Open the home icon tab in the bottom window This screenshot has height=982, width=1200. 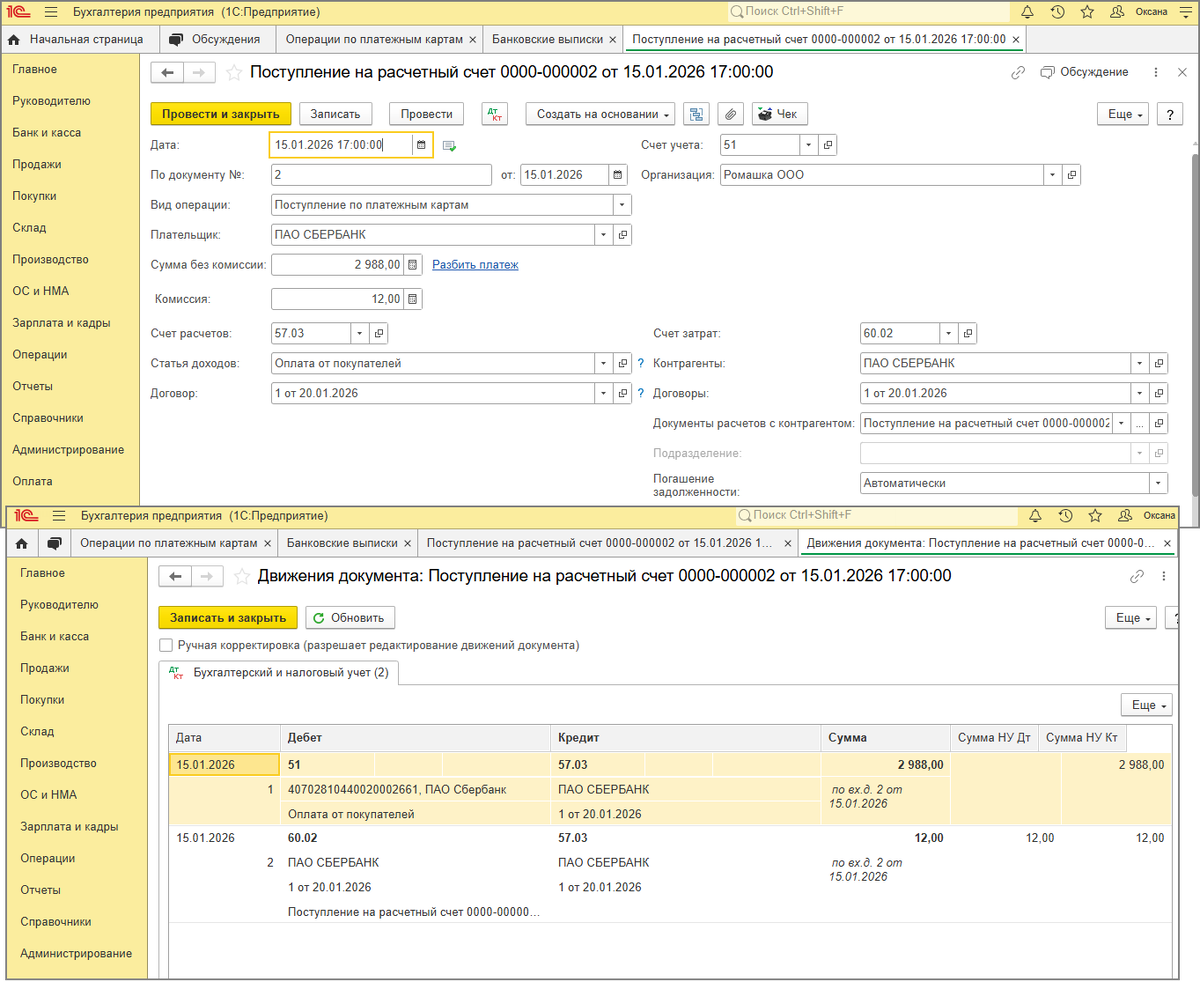tap(22, 543)
